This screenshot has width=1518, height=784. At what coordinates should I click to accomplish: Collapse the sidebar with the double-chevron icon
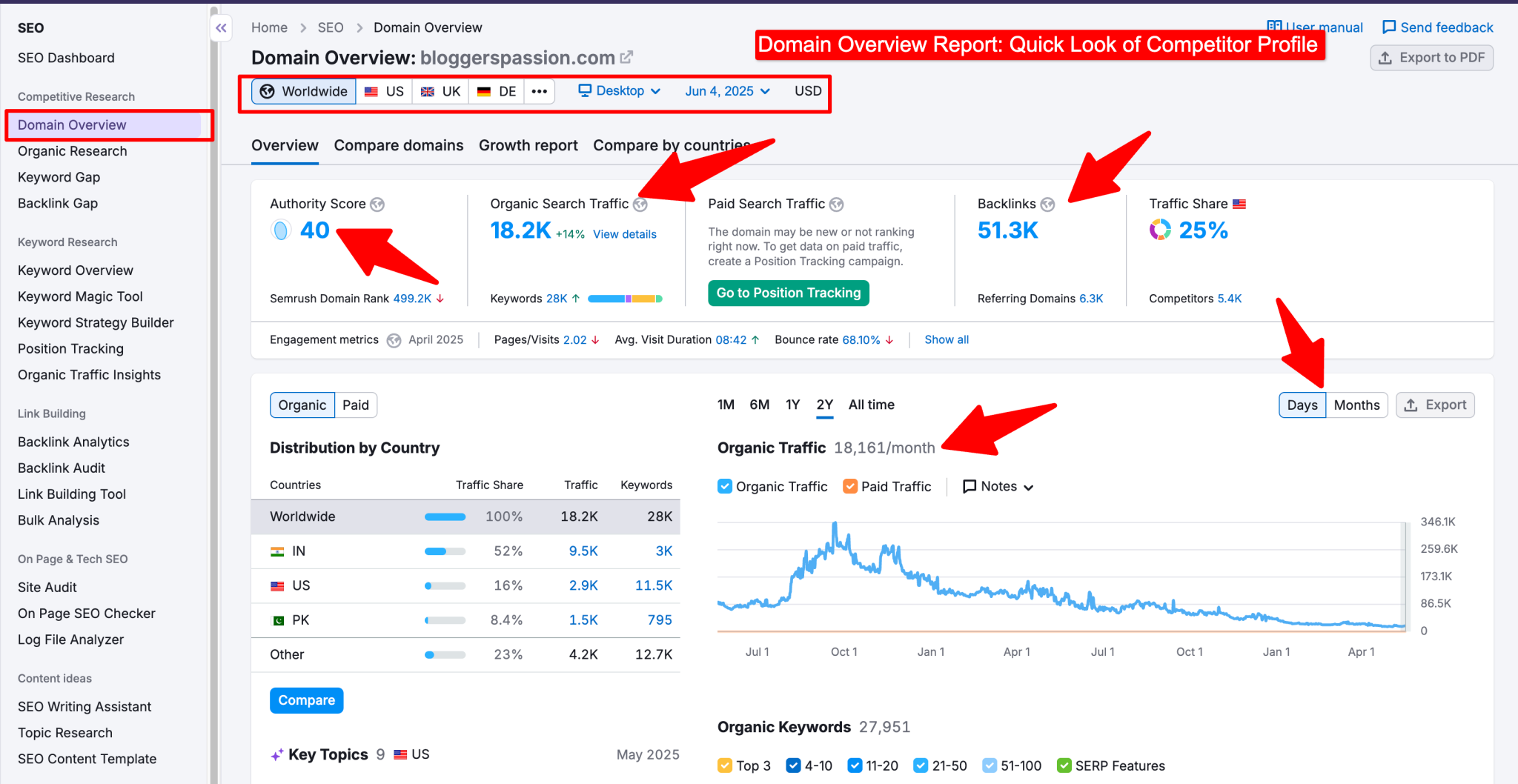(x=221, y=28)
